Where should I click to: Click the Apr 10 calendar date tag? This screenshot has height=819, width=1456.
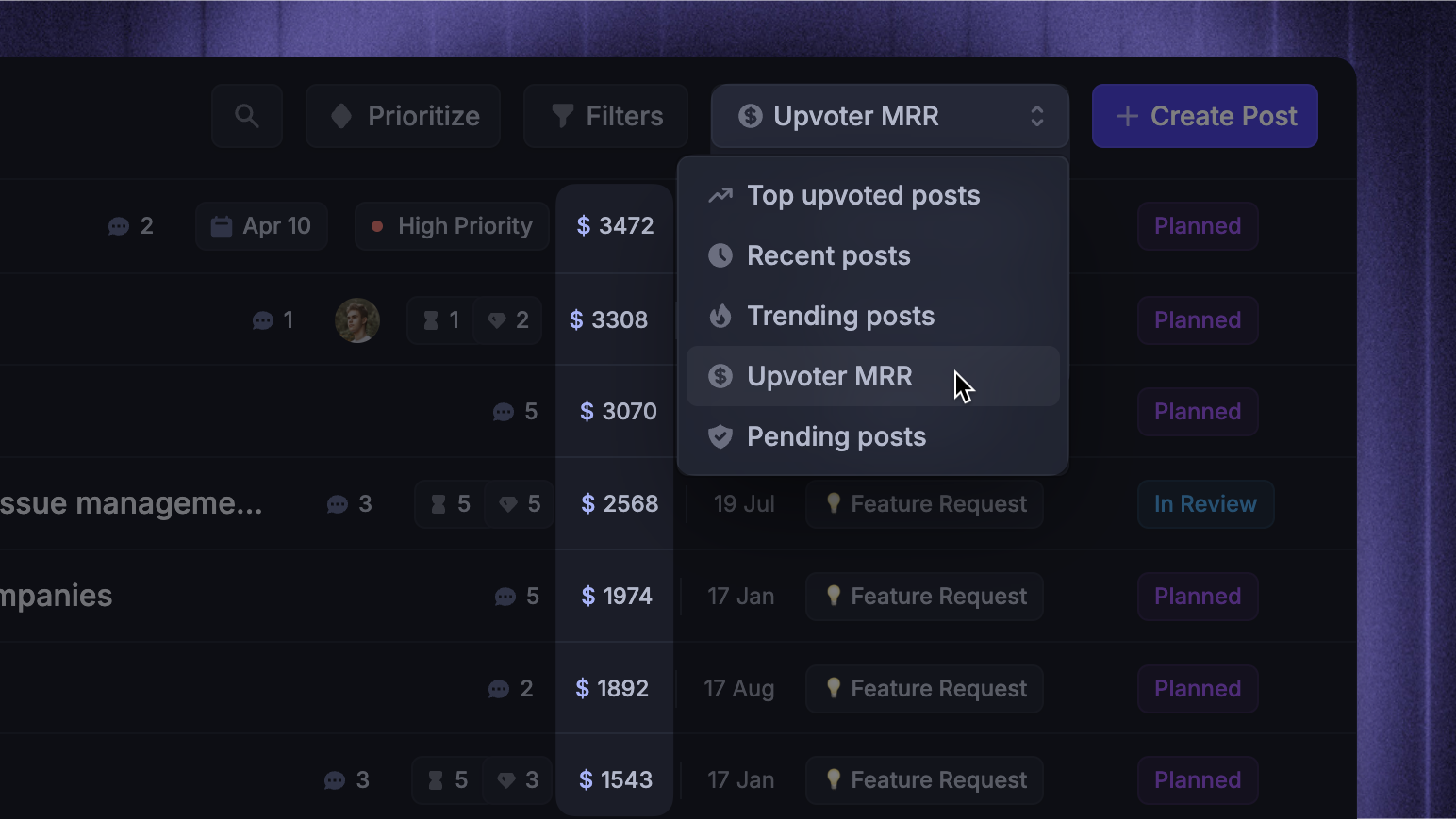(261, 226)
